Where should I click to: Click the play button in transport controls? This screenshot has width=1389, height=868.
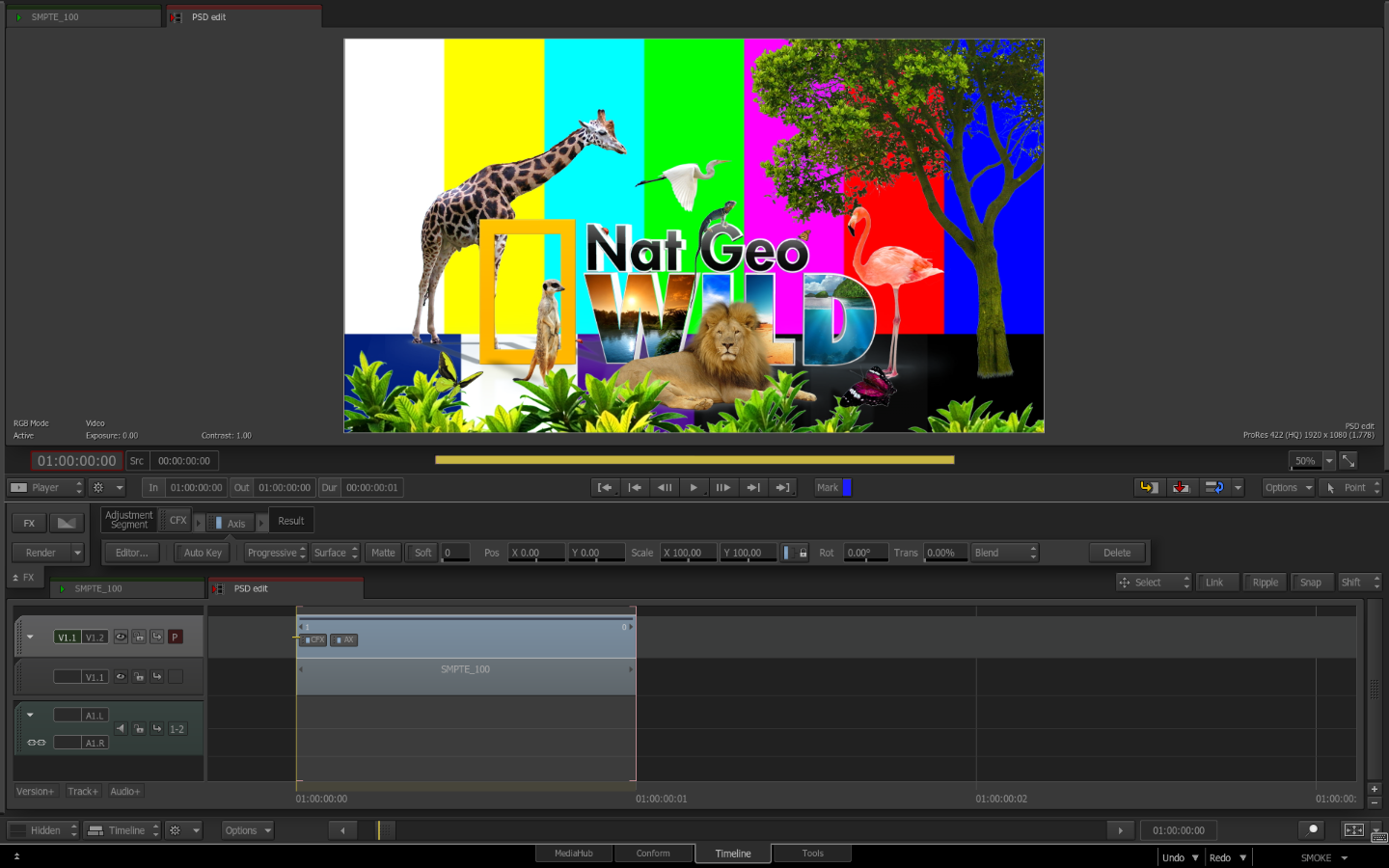pos(694,488)
